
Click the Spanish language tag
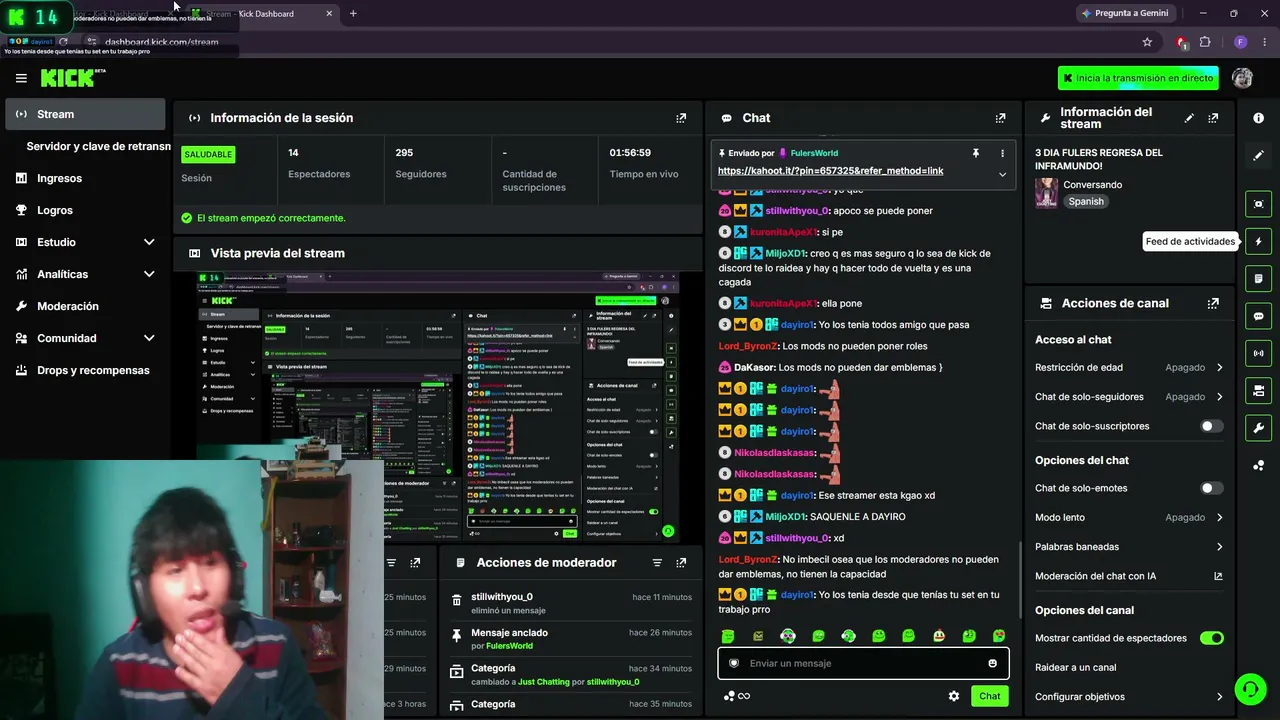(x=1086, y=201)
